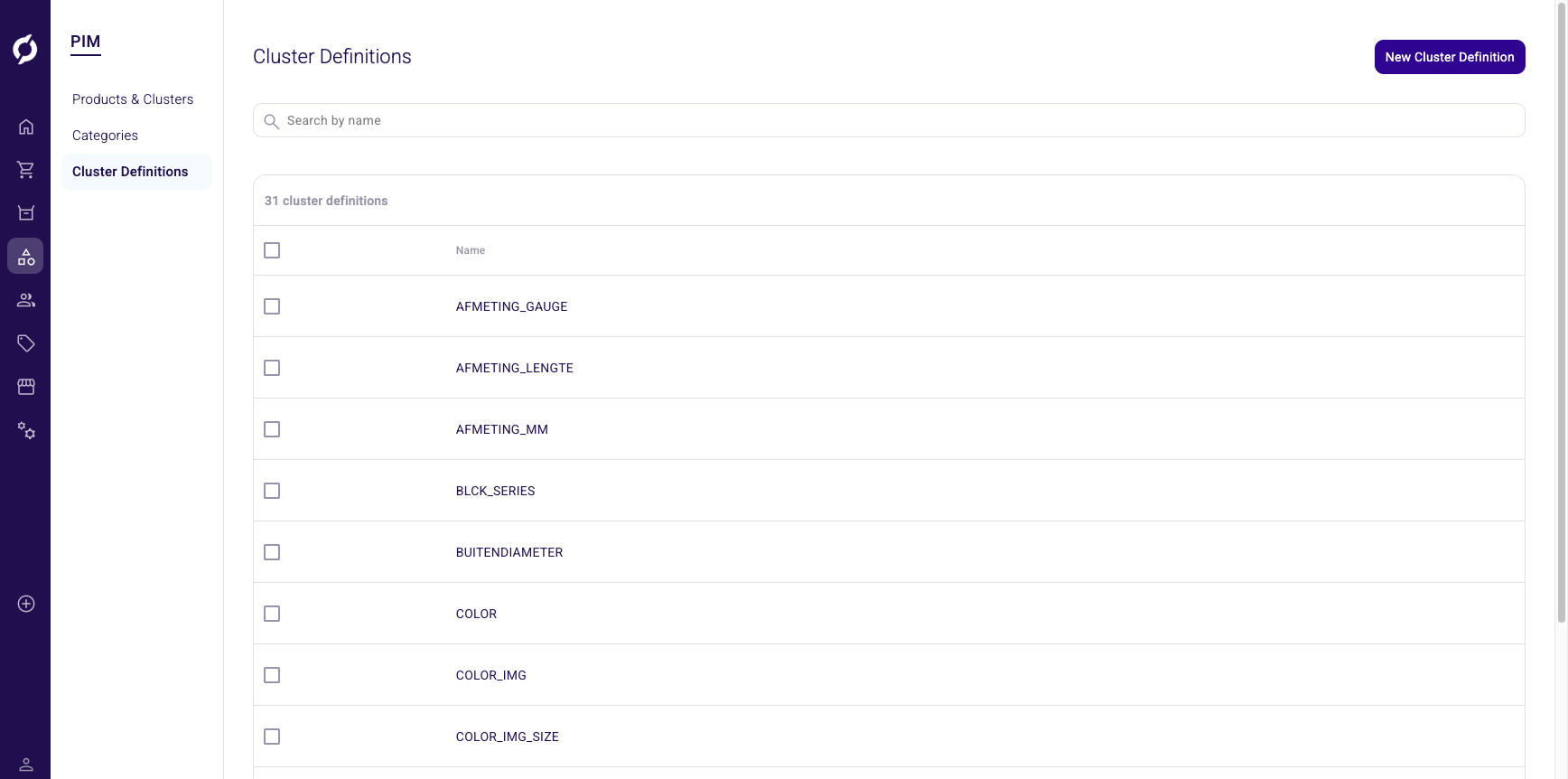The image size is (1568, 779).
Task: Check the BLCK_SERIES row checkbox
Action: coord(272,491)
